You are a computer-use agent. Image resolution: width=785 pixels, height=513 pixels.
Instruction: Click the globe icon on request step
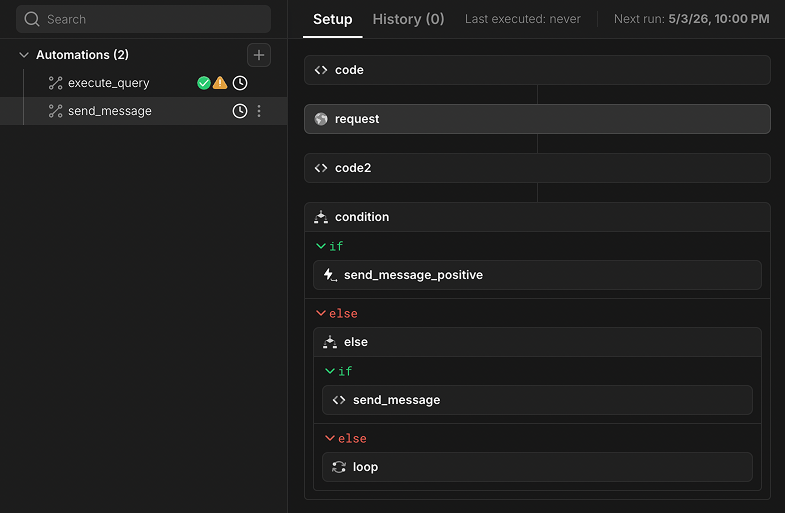[x=321, y=119]
